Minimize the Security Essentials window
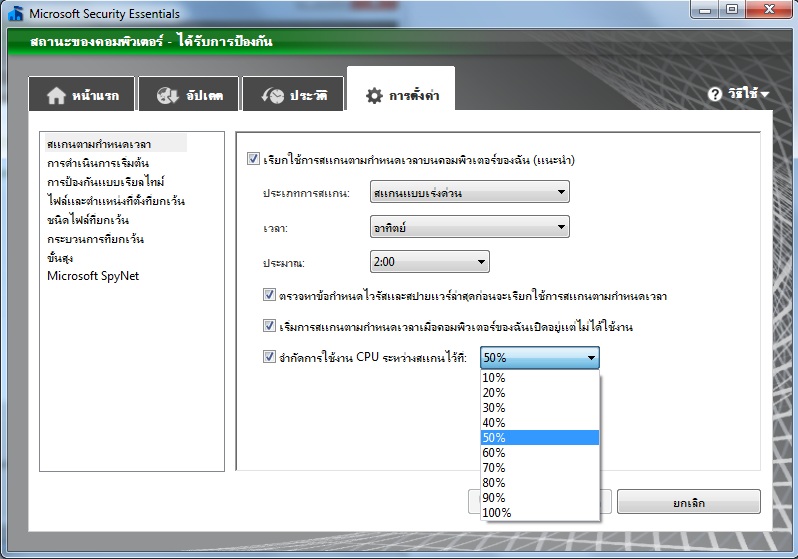This screenshot has width=798, height=559. click(705, 10)
